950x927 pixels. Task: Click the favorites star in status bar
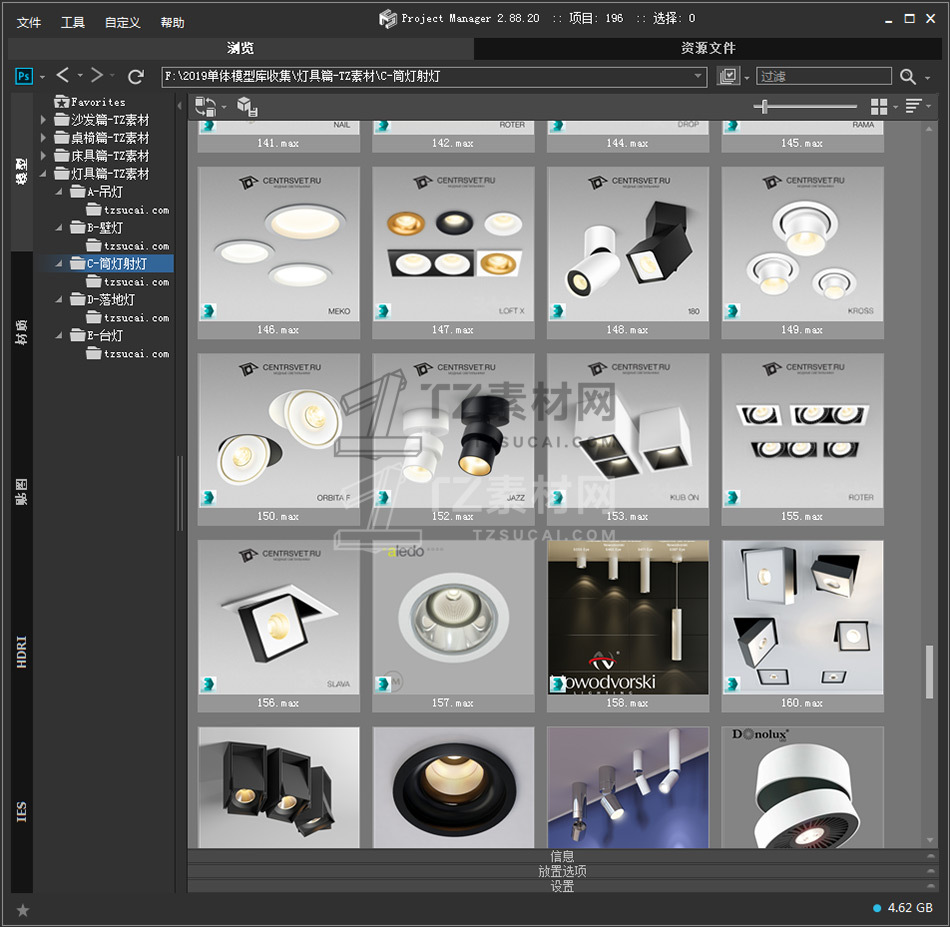coord(23,909)
